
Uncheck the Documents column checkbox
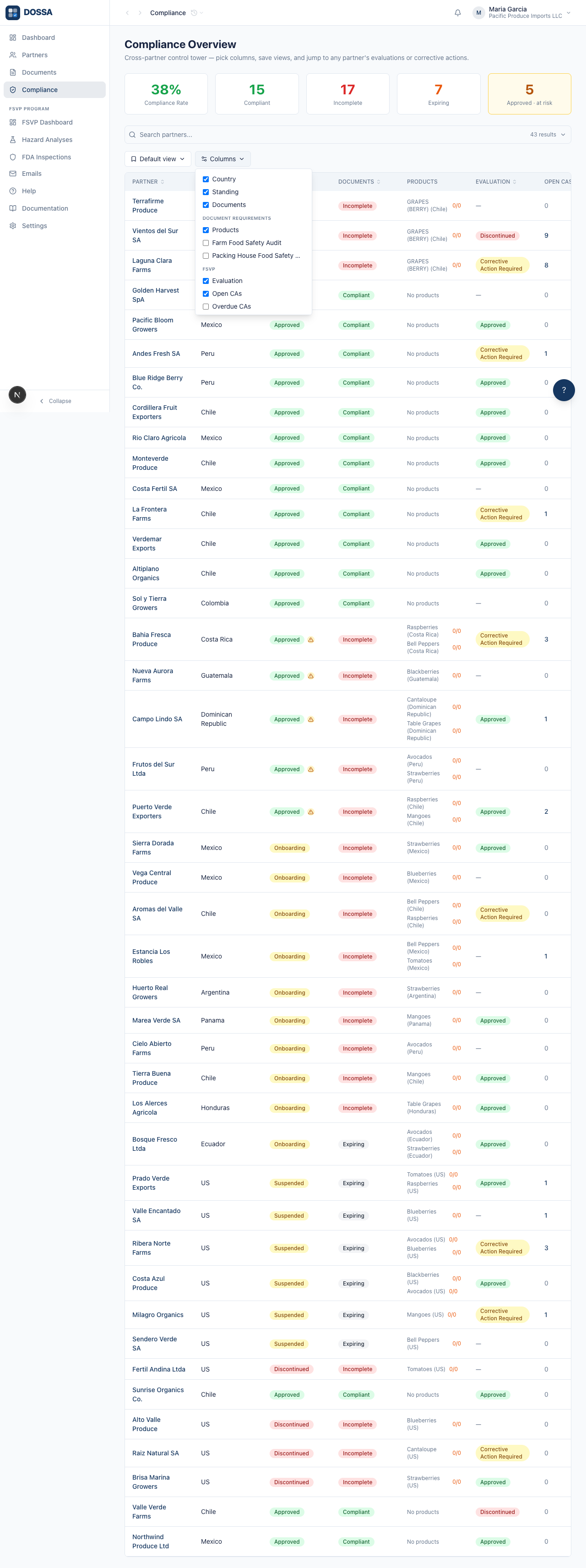coord(206,205)
